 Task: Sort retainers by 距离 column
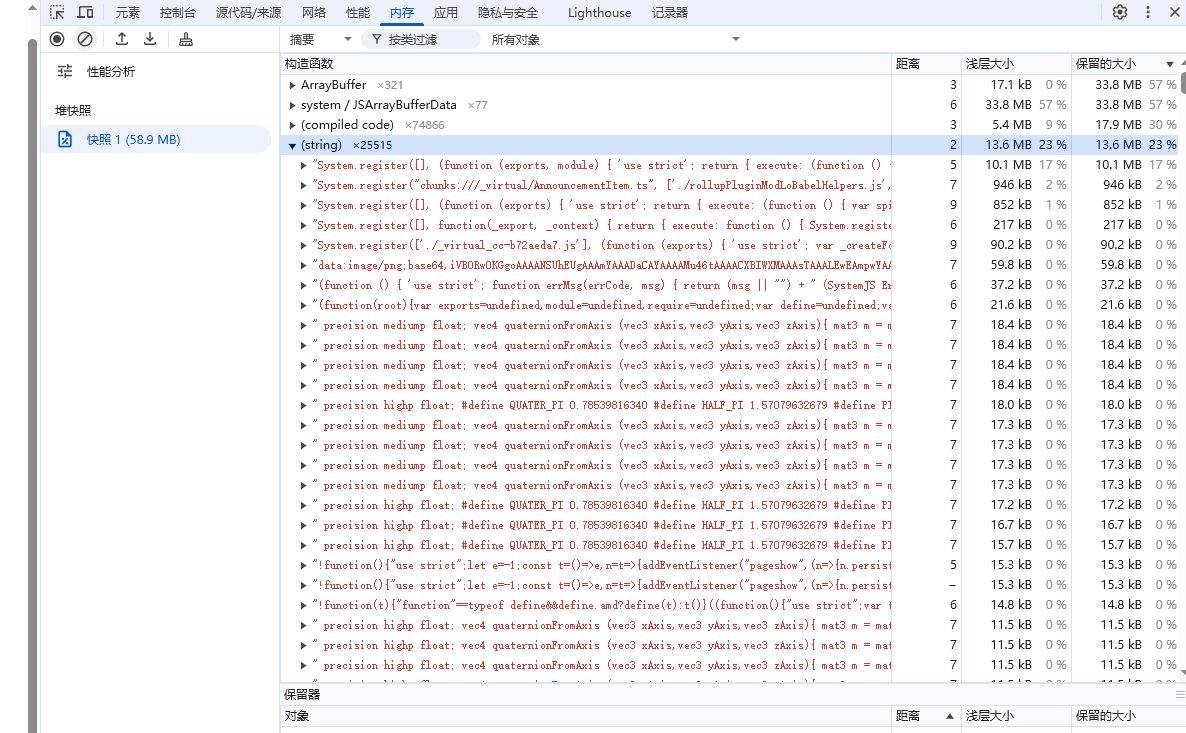[926, 716]
